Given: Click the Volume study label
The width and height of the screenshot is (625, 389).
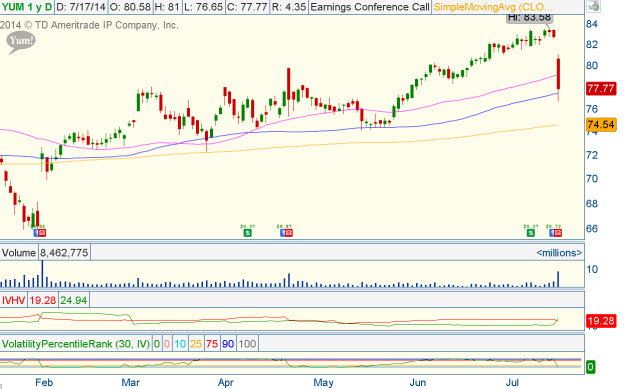Looking at the screenshot, I should [x=19, y=253].
